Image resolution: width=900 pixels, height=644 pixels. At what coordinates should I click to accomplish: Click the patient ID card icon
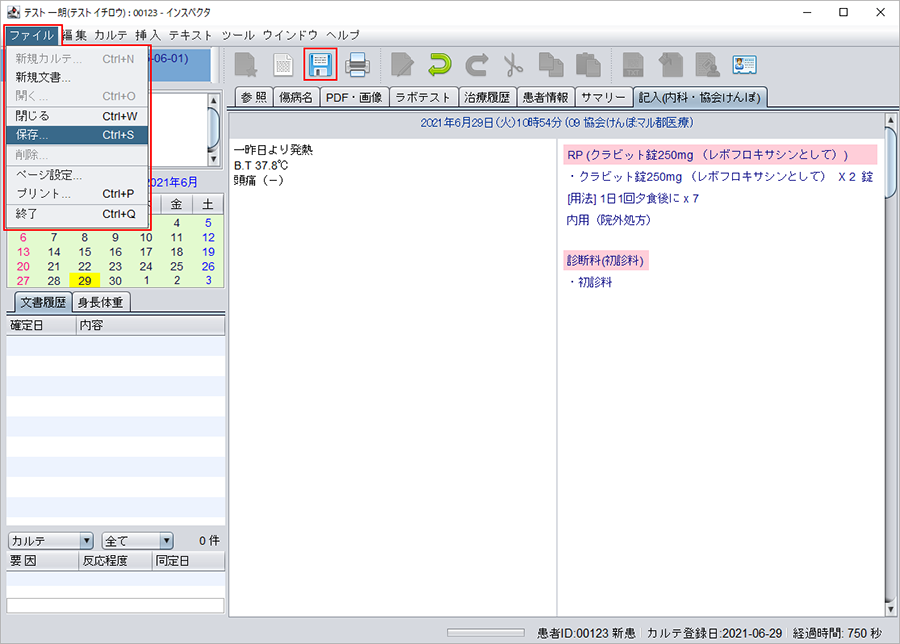coord(744,65)
